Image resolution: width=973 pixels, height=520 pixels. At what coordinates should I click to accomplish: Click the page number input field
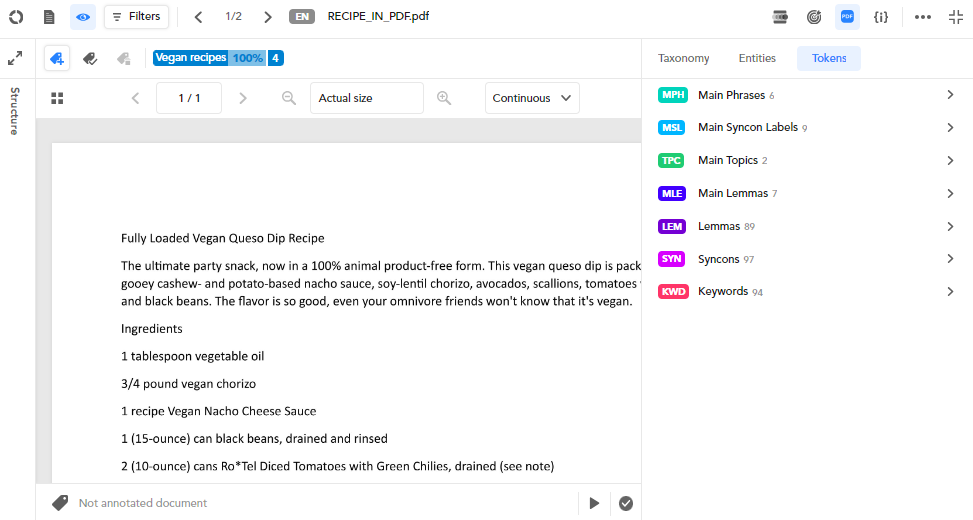coord(189,98)
